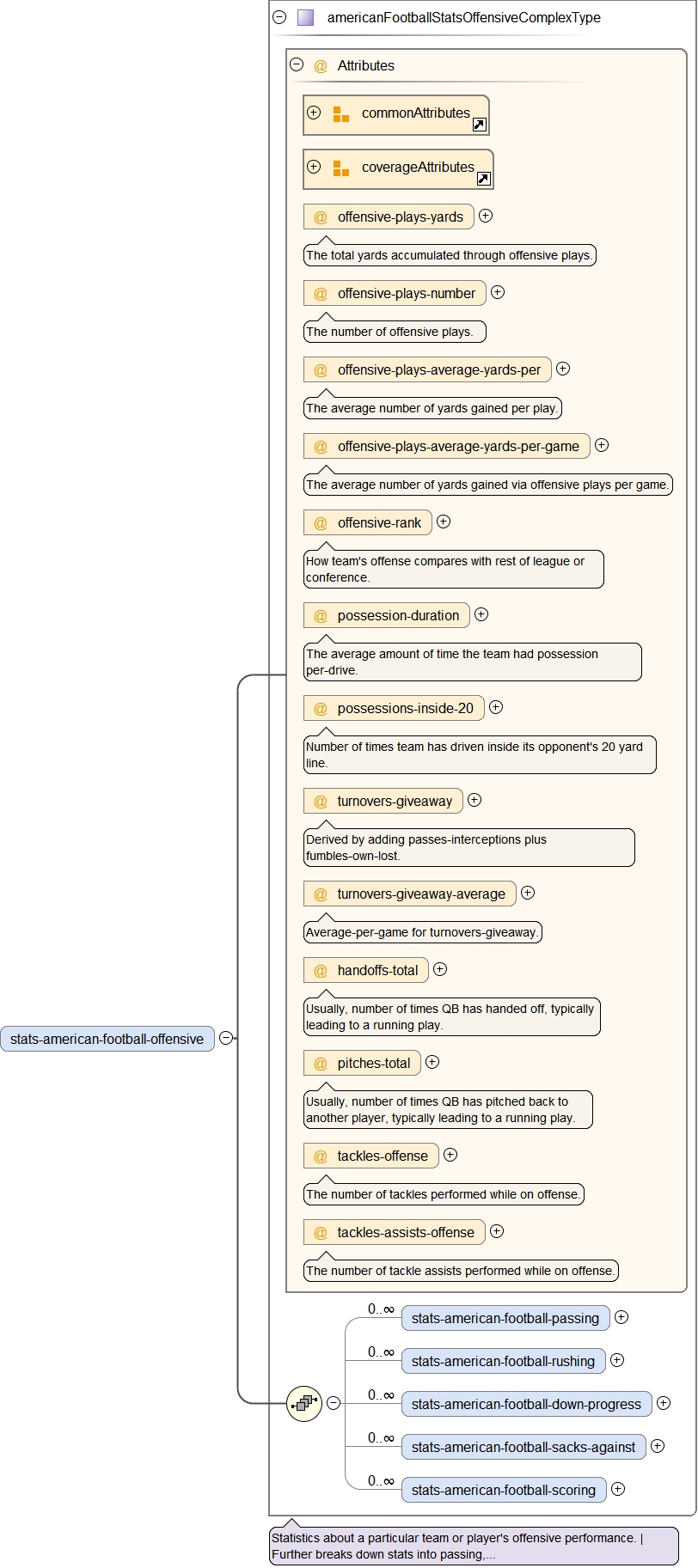The image size is (698, 1568).
Task: Click the tackles-assists-offense description note
Action: pos(461,1271)
